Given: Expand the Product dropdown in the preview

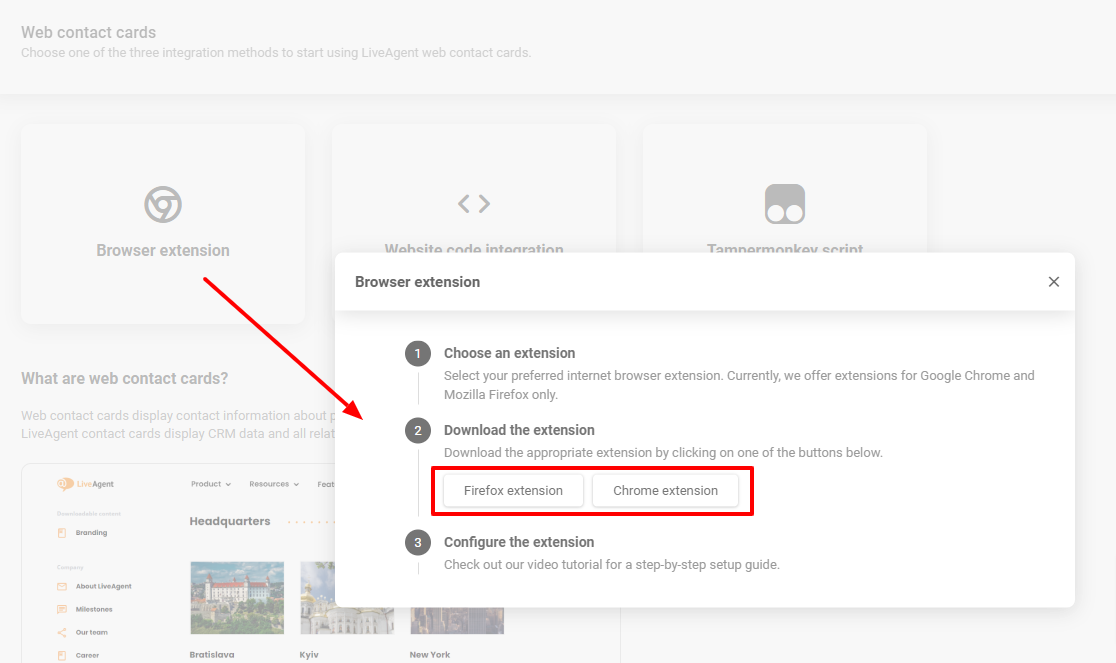Looking at the screenshot, I should click(210, 484).
